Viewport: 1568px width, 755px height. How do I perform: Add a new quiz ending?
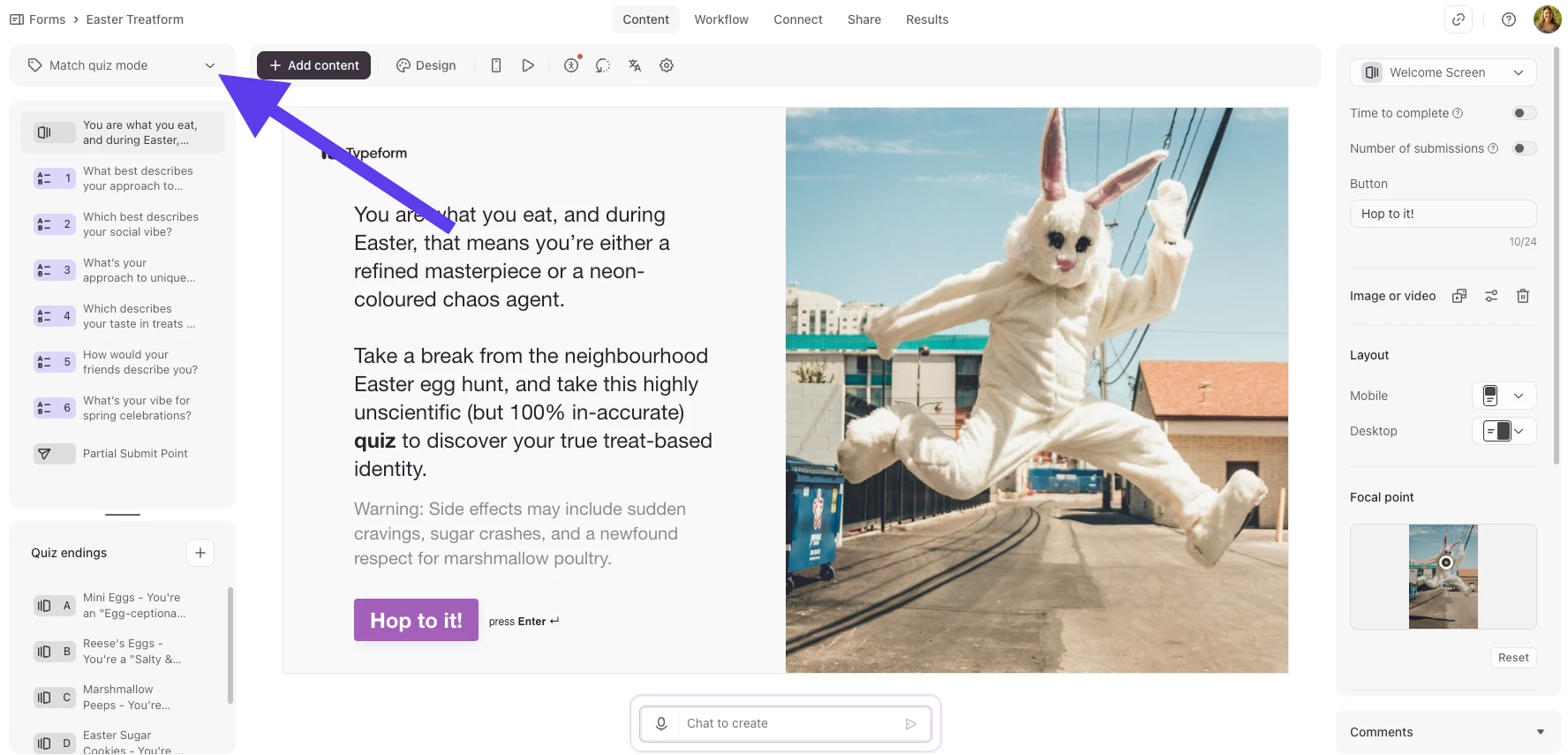tap(200, 553)
